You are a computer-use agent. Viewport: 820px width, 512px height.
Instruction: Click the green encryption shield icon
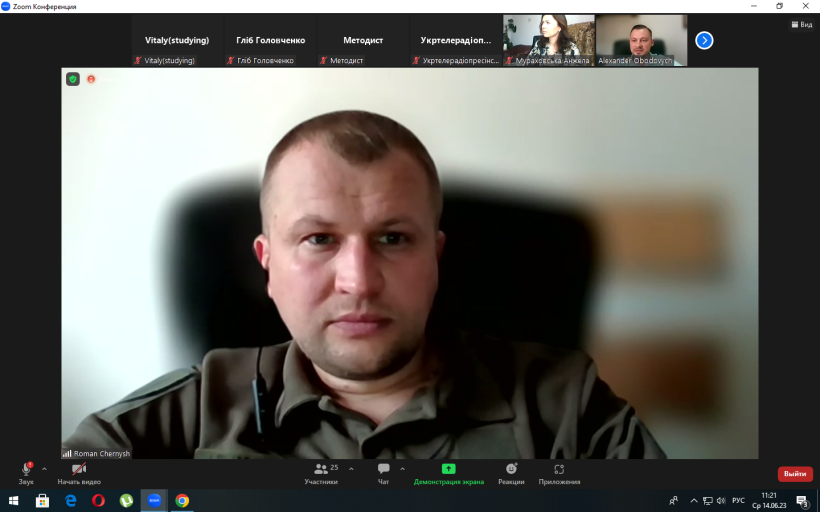(x=73, y=79)
